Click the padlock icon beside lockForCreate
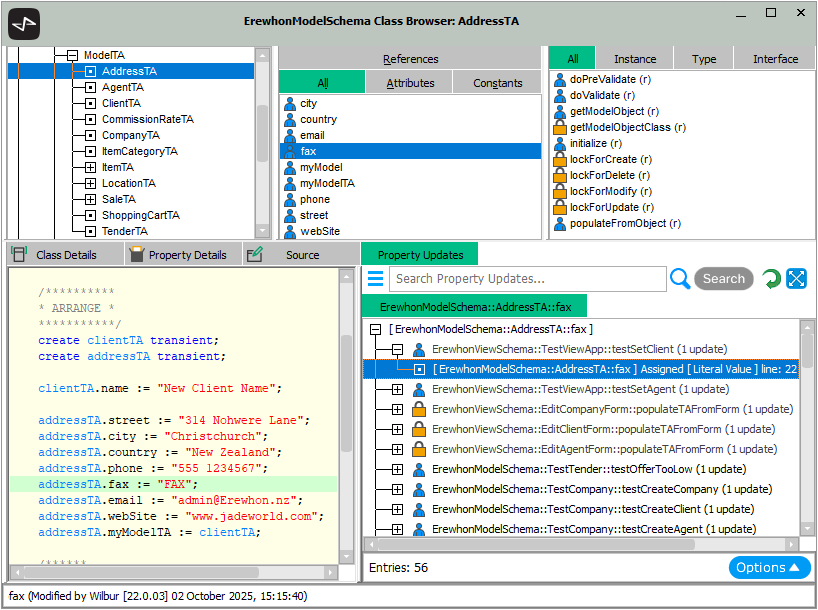Viewport: 818px width, 610px height. click(560, 159)
